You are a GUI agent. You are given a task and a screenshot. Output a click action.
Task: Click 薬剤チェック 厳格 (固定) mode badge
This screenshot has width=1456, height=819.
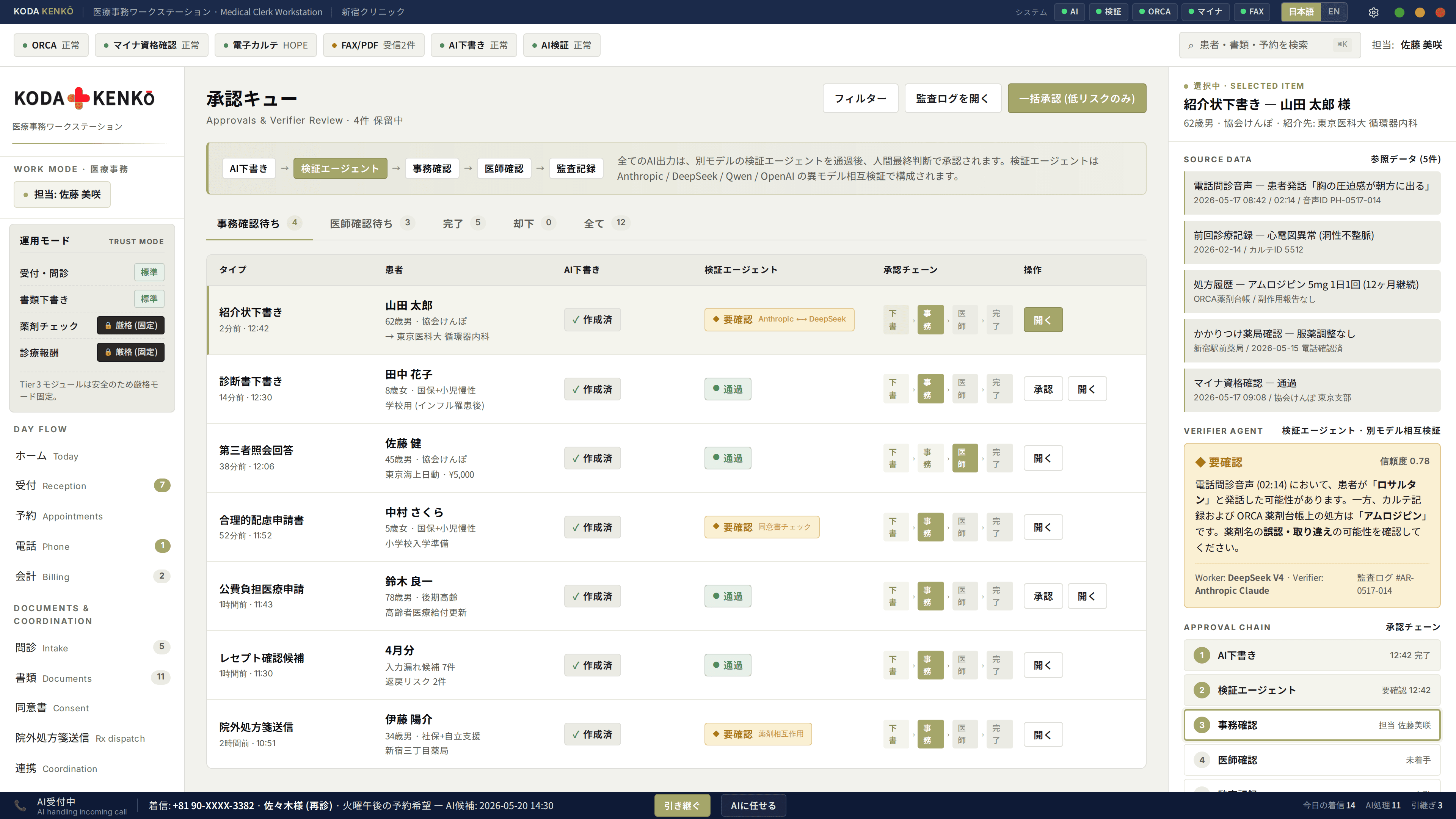coord(130,326)
